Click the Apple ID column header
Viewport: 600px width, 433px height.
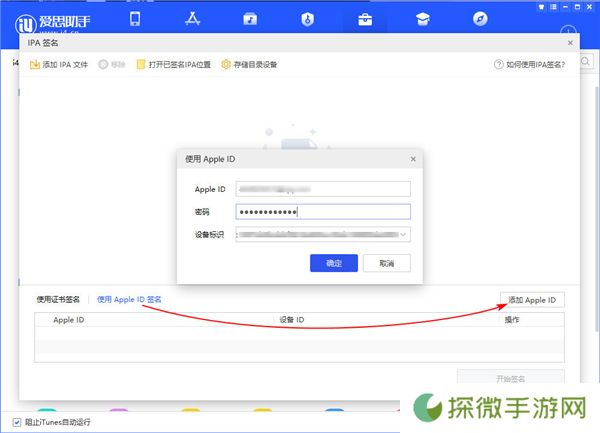click(68, 320)
